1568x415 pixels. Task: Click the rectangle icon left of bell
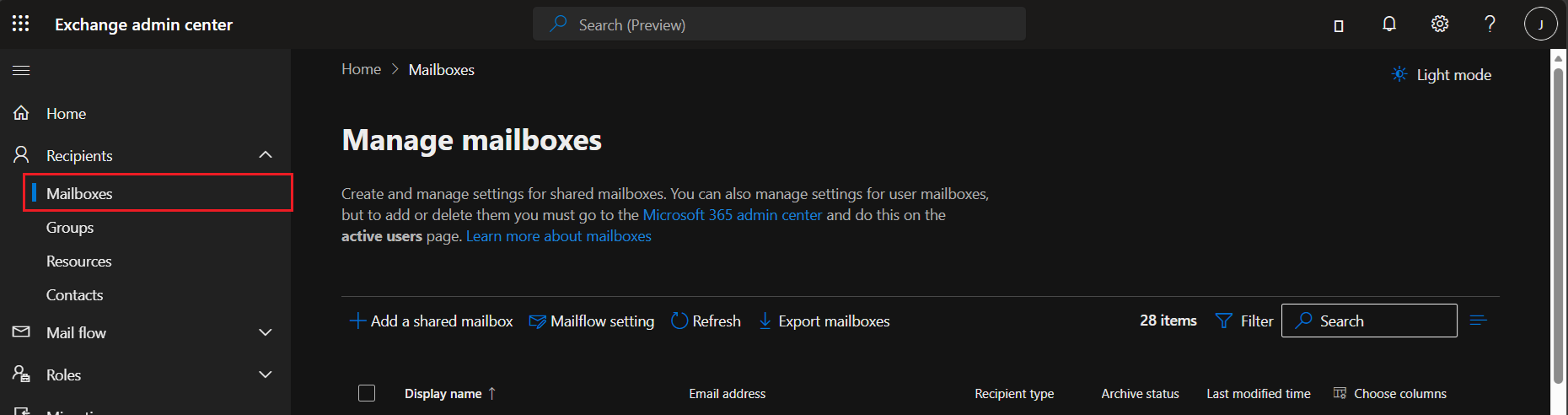pyautogui.click(x=1339, y=25)
